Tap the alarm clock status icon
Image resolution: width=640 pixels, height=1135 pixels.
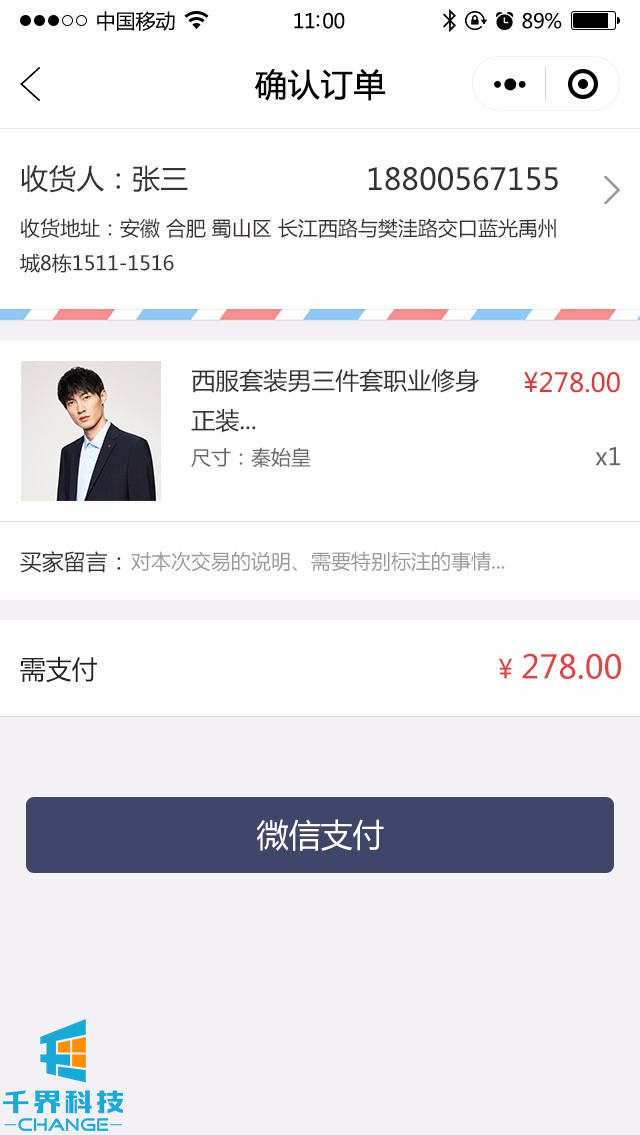504,21
